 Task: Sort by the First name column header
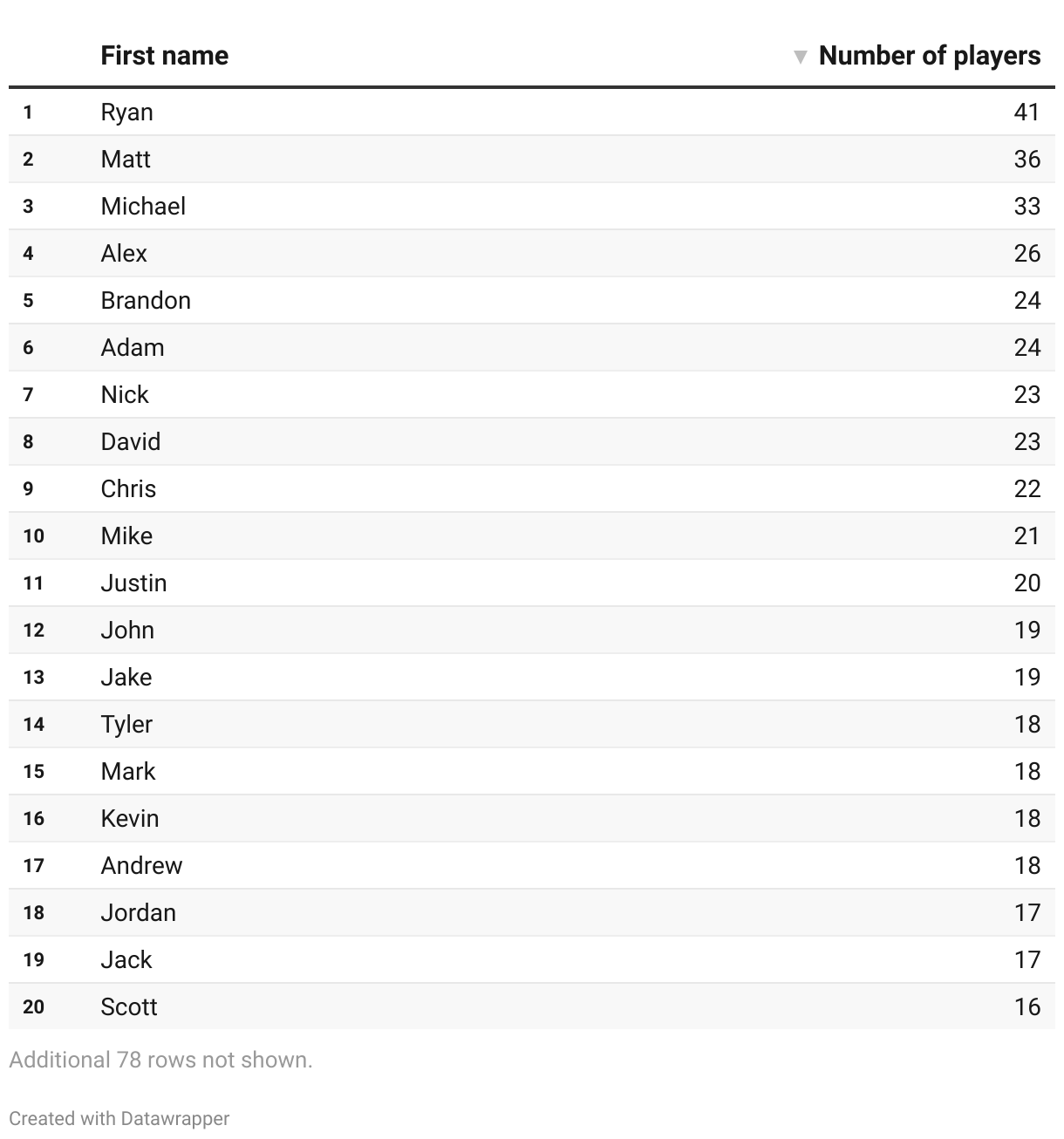(x=164, y=56)
